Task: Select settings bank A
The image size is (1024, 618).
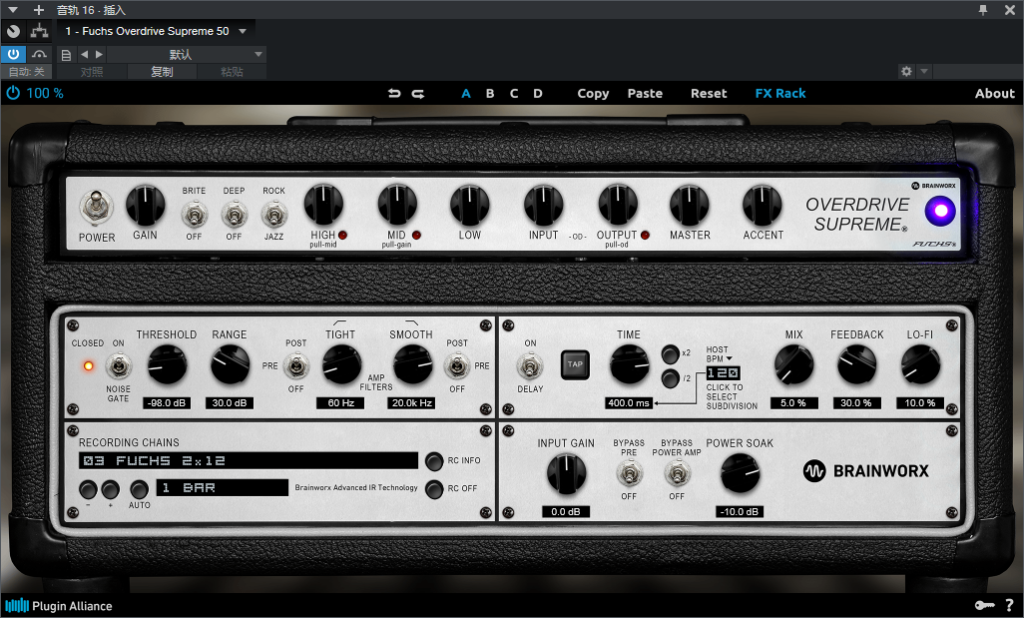Action: [466, 93]
